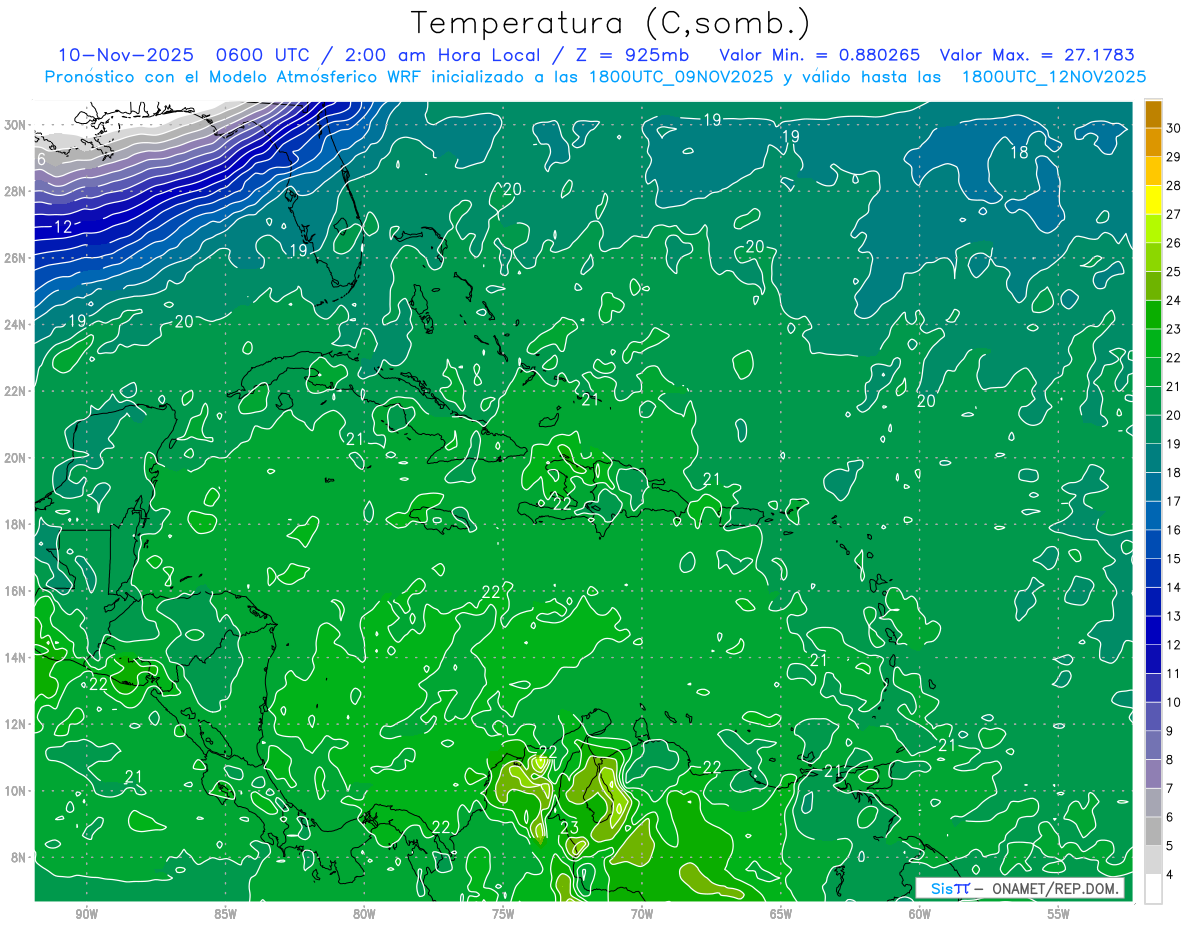The height and width of the screenshot is (927, 1200).
Task: Click the '23' contour label on the map
Action: (x=569, y=827)
